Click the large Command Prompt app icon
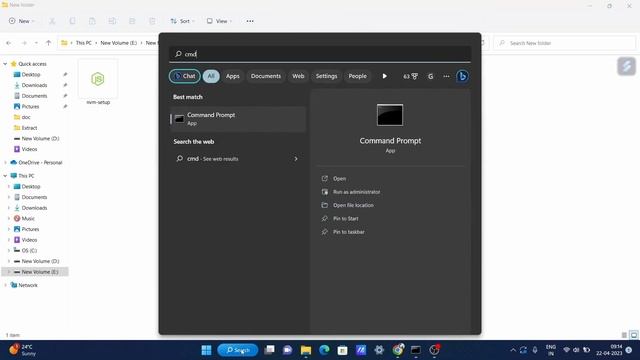640x360 pixels. [390, 115]
